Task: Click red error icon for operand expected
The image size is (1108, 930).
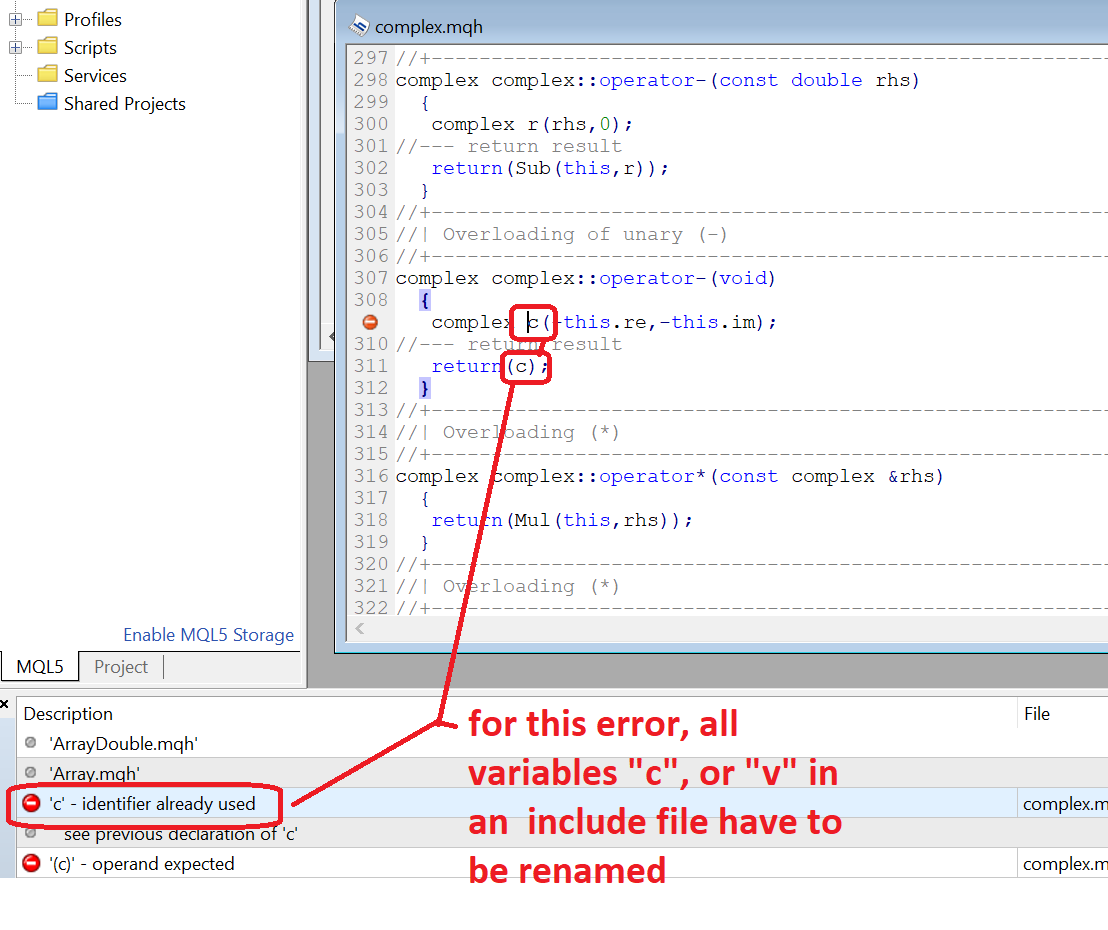Action: pos(31,863)
